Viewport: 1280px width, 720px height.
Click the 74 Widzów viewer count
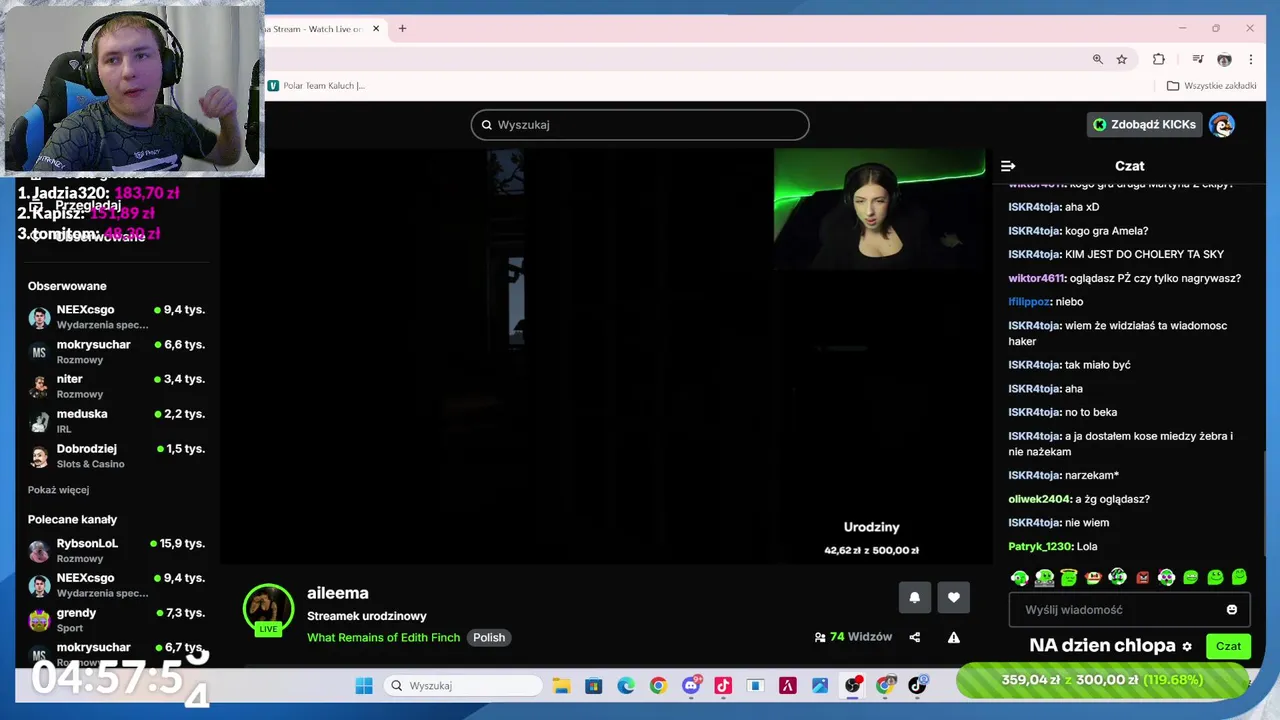point(853,637)
